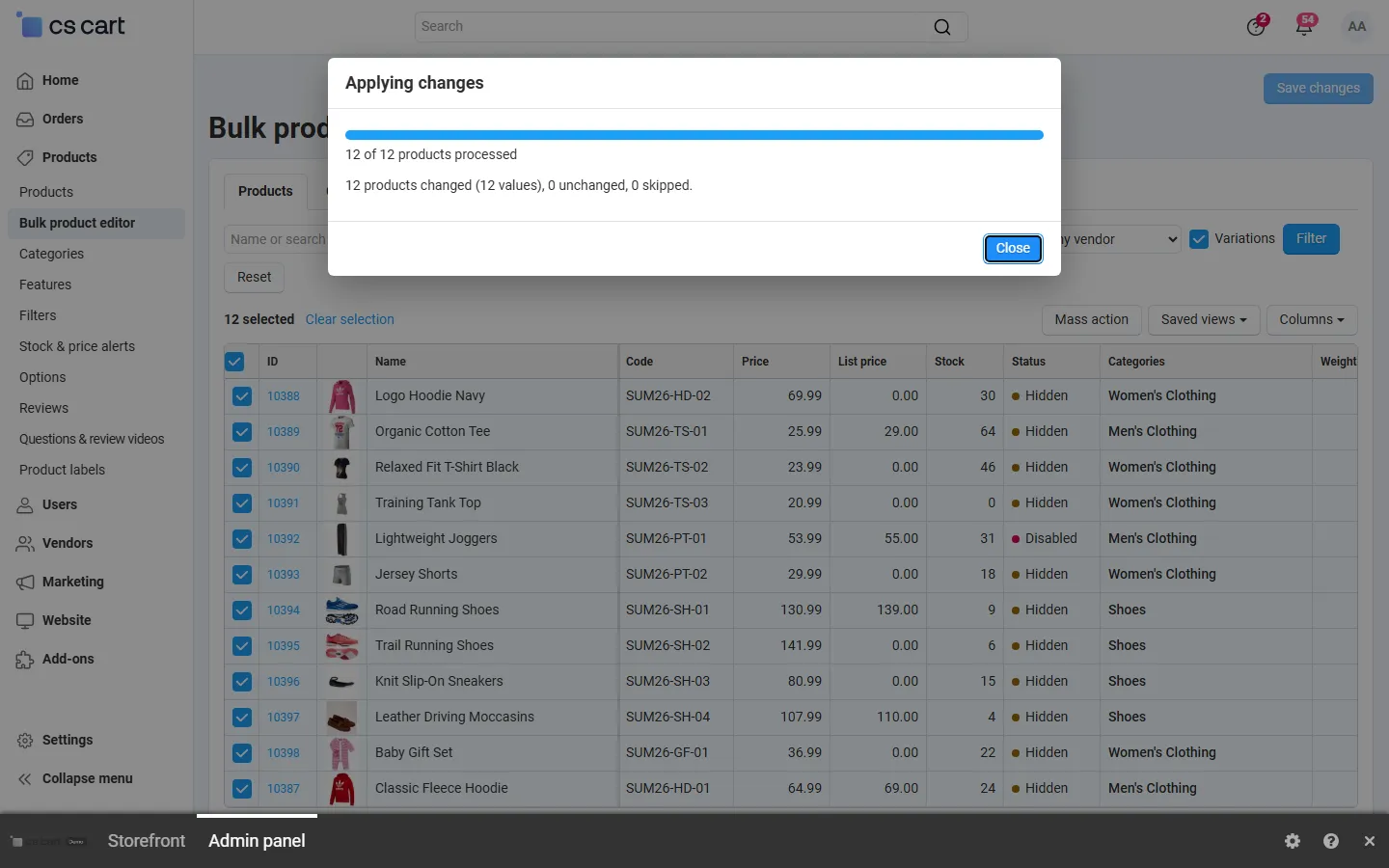Click the Collapse menu chevrons icon
Image resolution: width=1389 pixels, height=868 pixels.
click(x=25, y=779)
